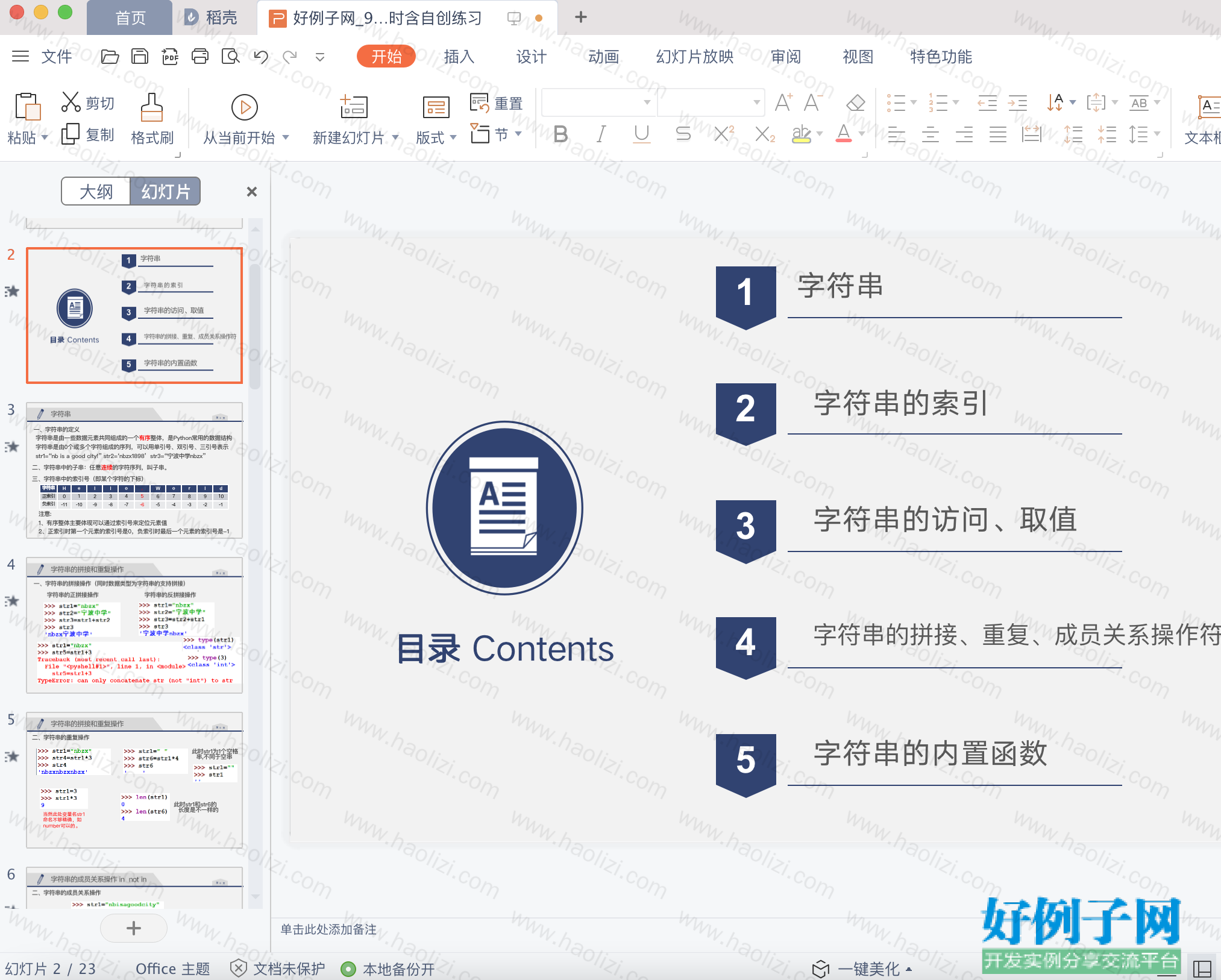Image resolution: width=1221 pixels, height=980 pixels.
Task: Expand quick access toolbar customize arrow
Action: [x=320, y=57]
